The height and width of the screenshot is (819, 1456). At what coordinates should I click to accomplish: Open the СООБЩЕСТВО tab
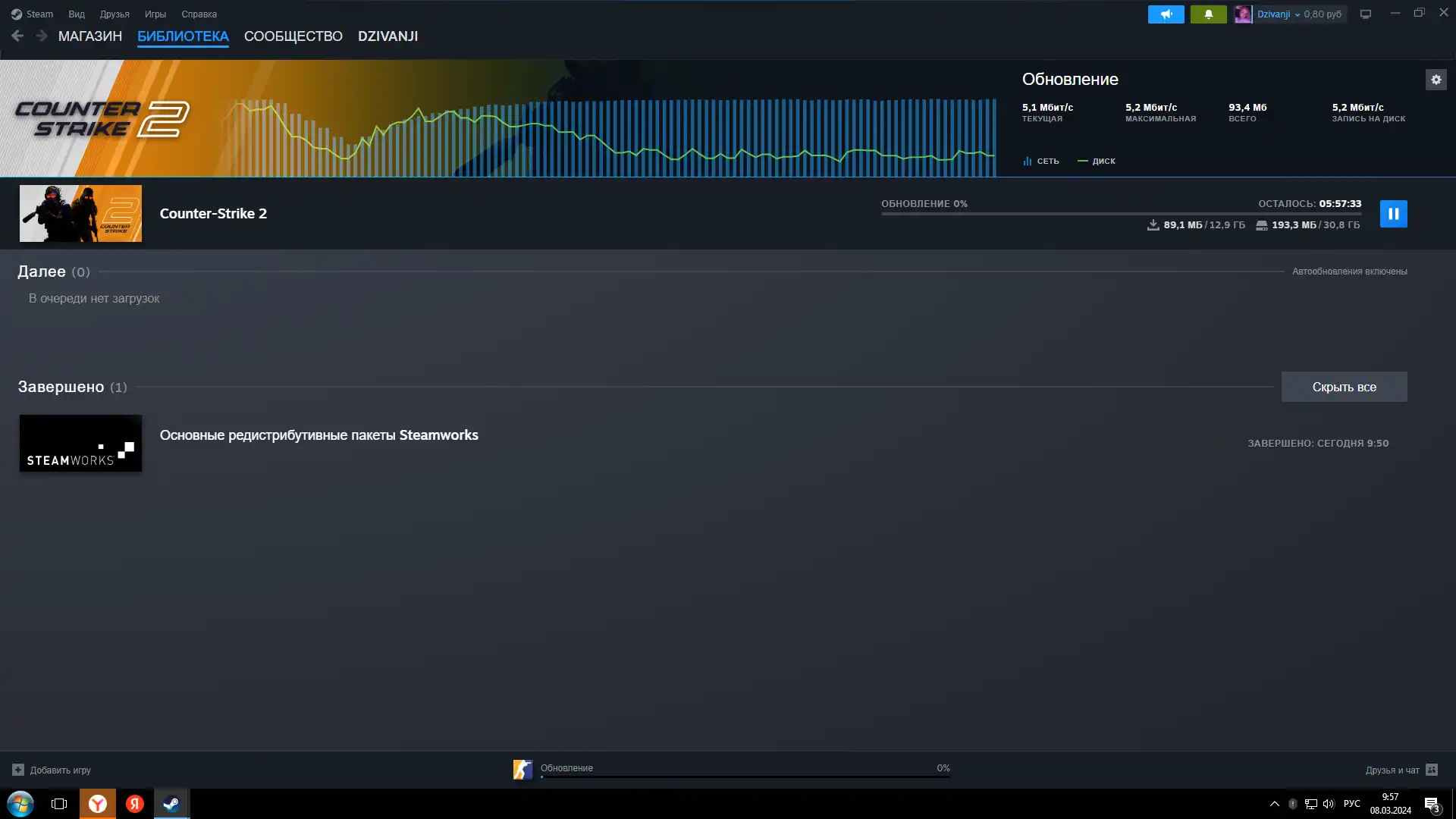coord(293,36)
